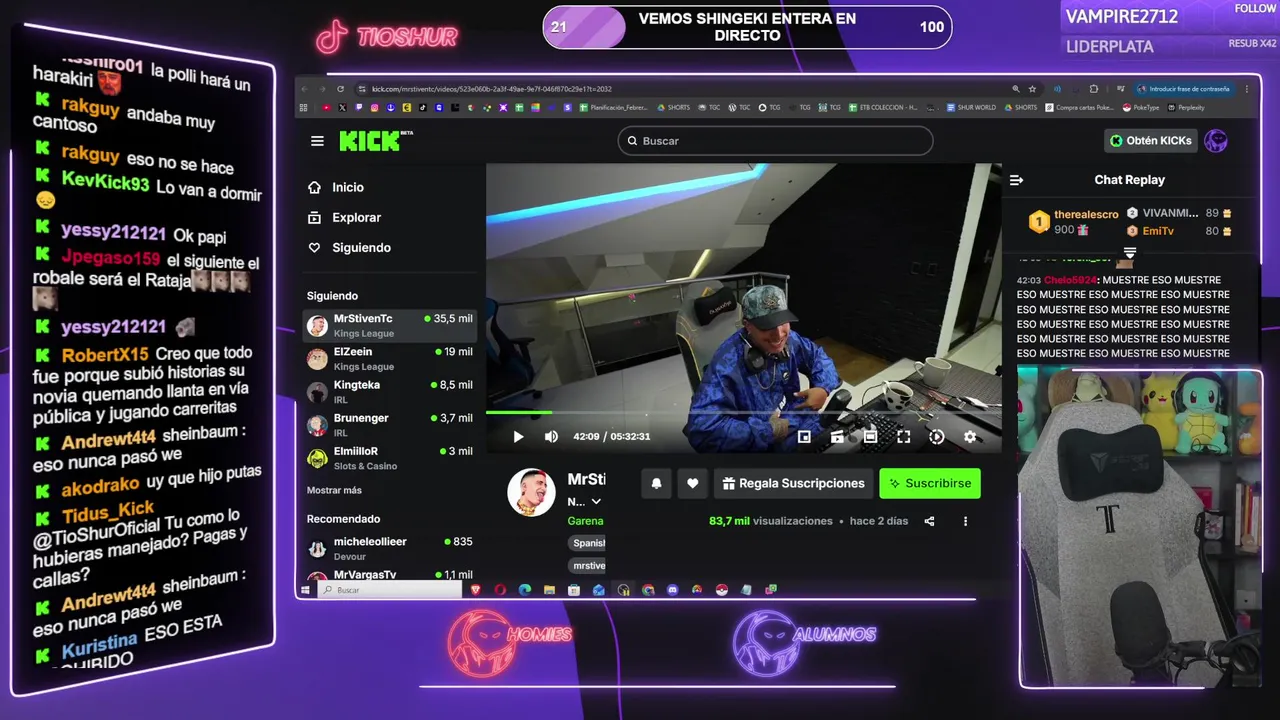Screen dimensions: 1280x720
Task: Select ElZeein channel in sidebar
Action: click(390, 358)
